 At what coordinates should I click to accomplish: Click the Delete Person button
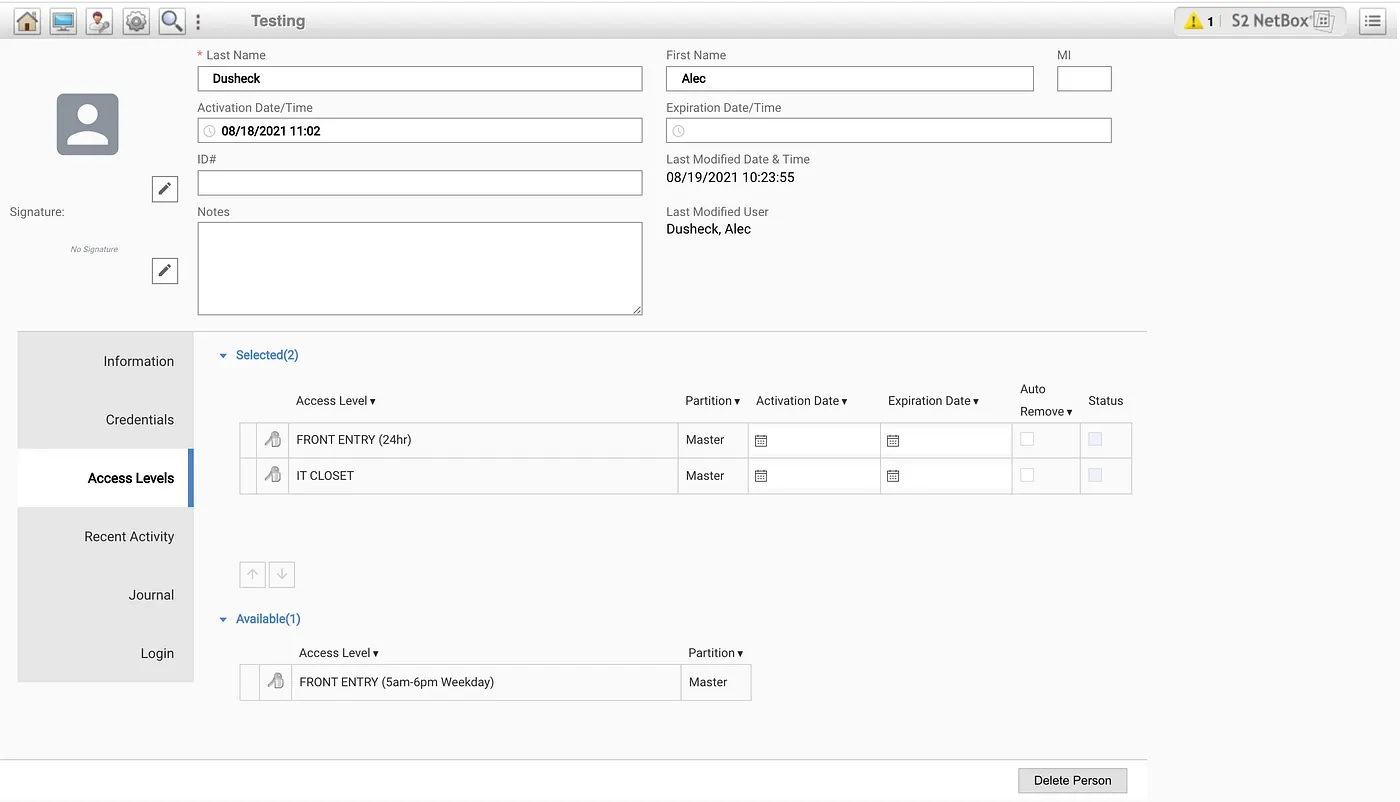click(1072, 780)
